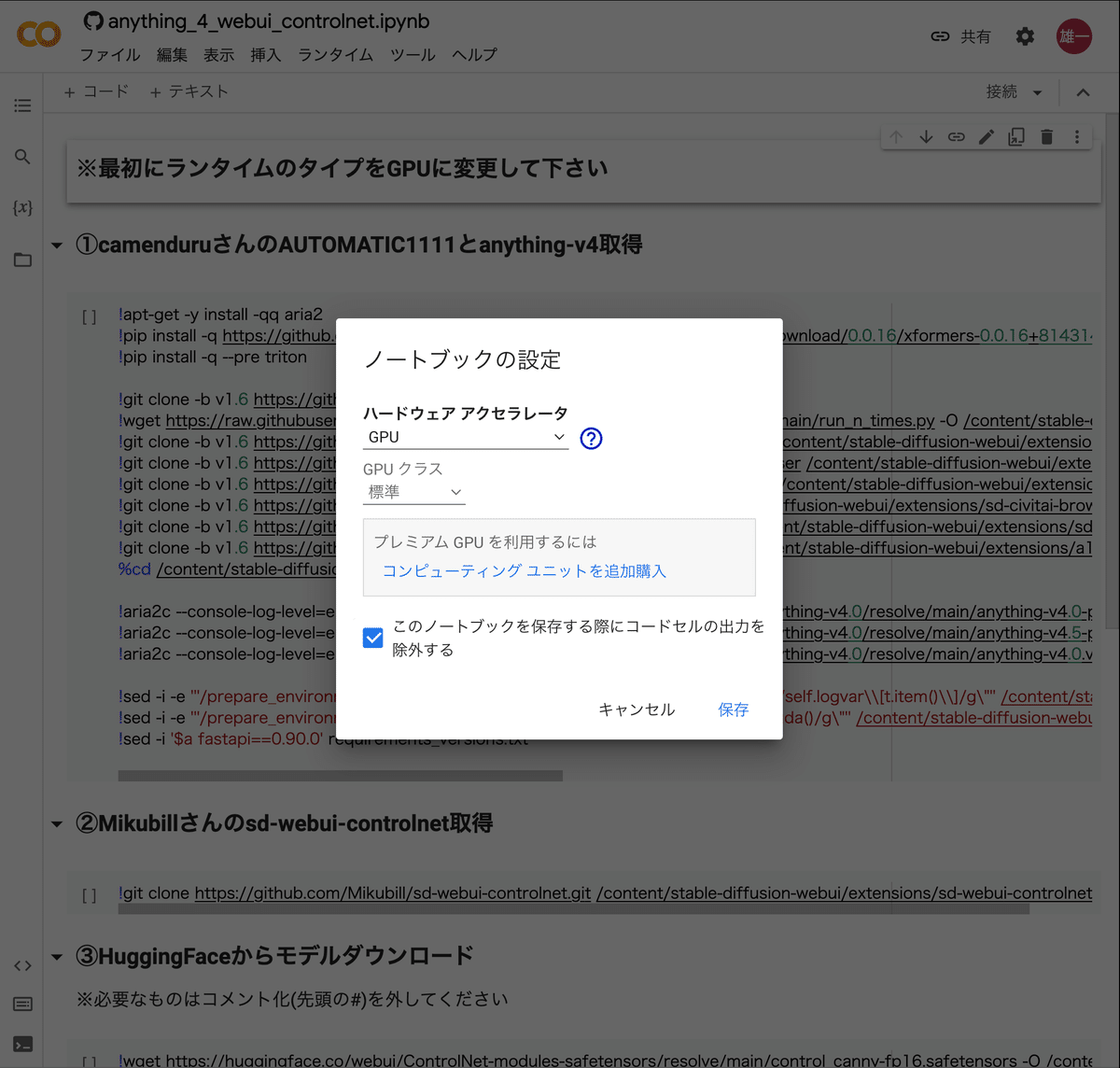Open the 挿入 menu
The image size is (1120, 1068).
point(266,55)
